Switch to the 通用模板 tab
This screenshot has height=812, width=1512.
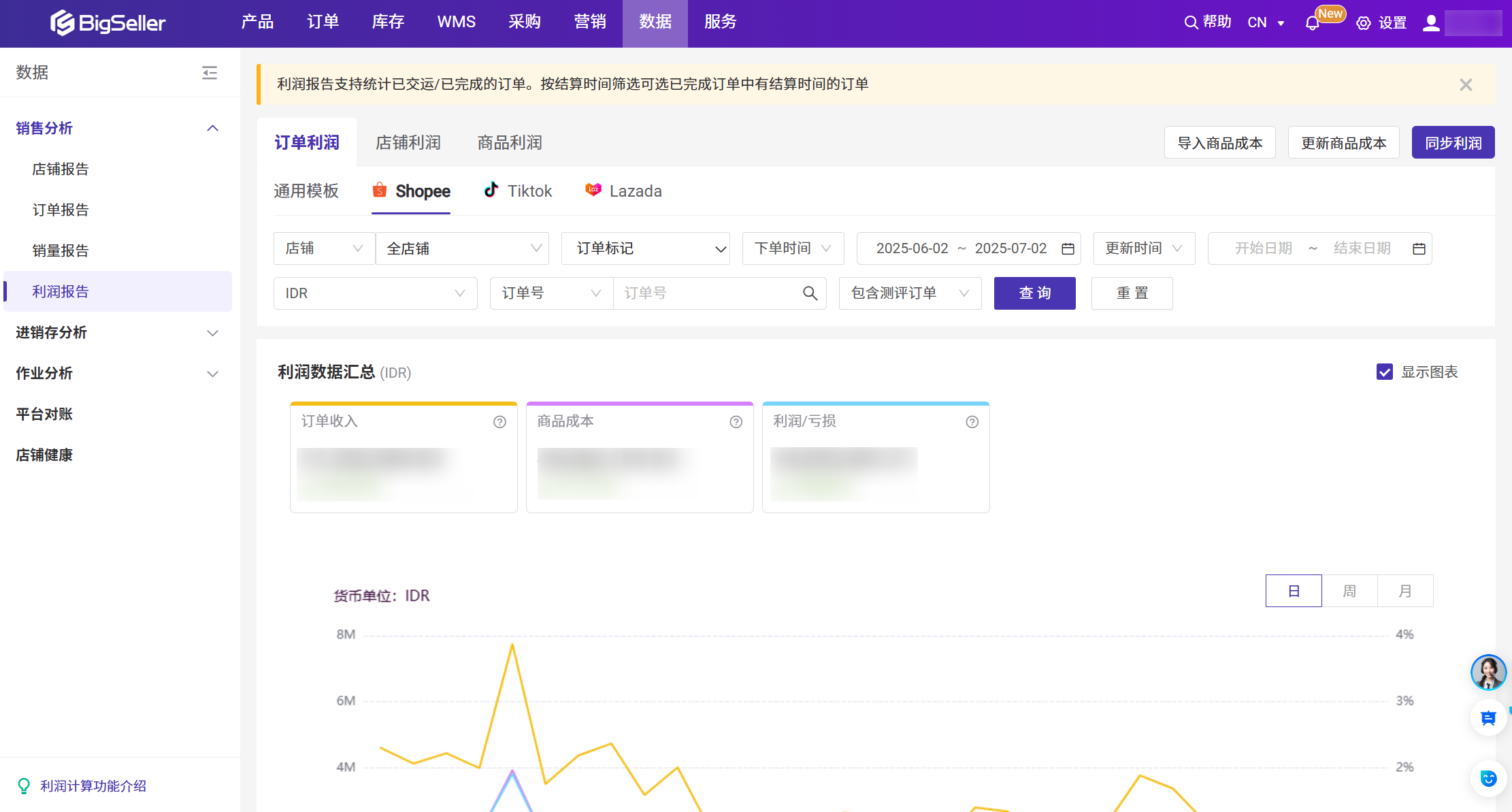(306, 191)
